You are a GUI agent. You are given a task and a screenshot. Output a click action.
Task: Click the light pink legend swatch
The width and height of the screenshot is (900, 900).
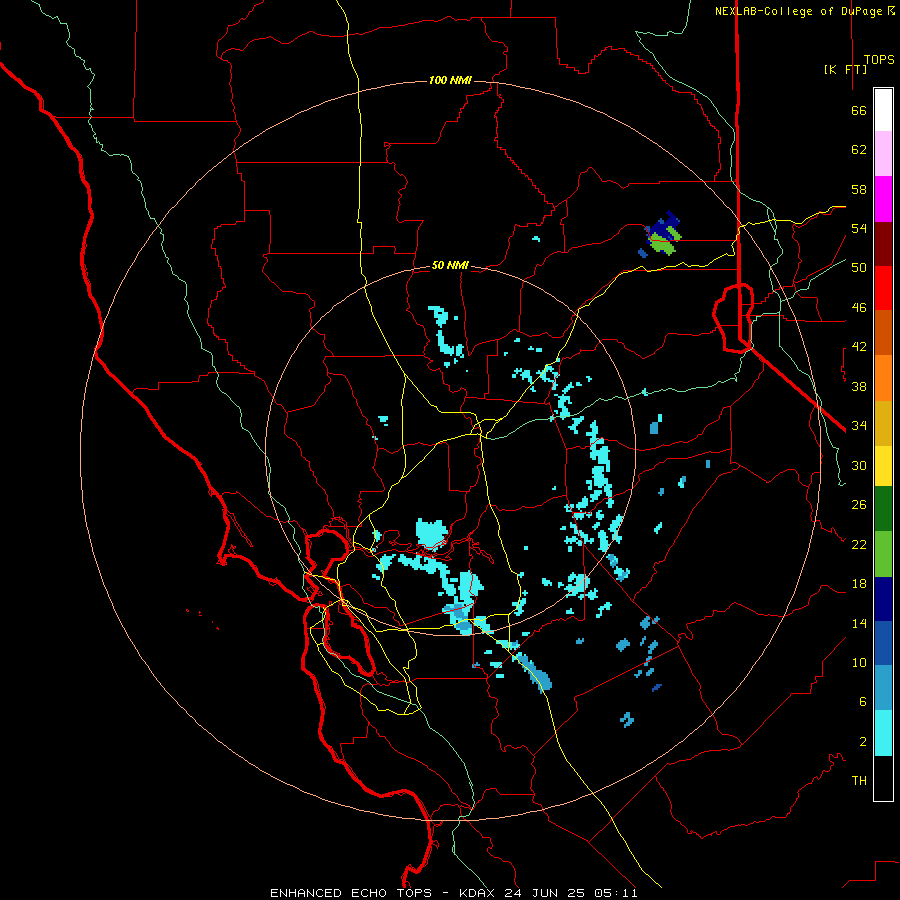point(883,153)
